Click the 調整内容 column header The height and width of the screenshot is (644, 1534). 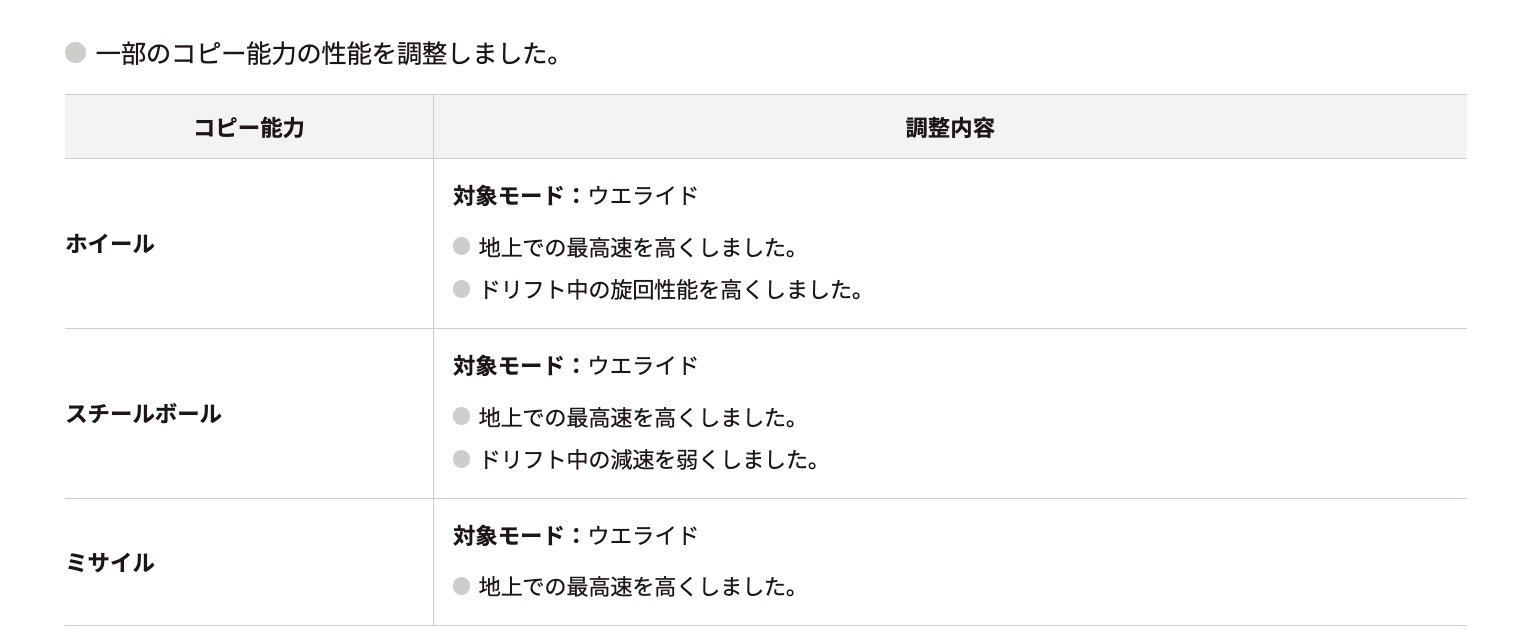(x=949, y=128)
